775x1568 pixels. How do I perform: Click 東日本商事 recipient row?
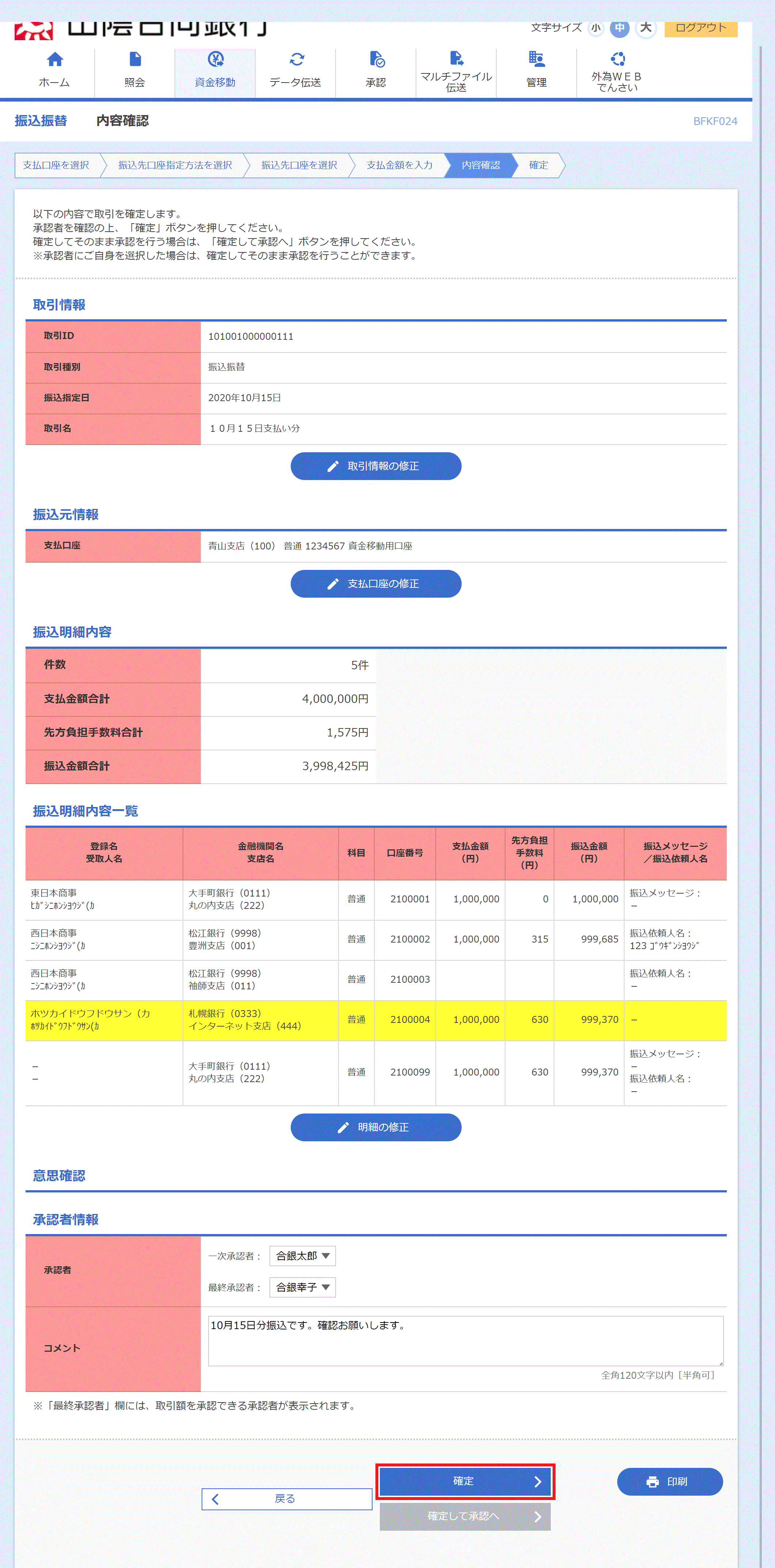pyautogui.click(x=376, y=900)
